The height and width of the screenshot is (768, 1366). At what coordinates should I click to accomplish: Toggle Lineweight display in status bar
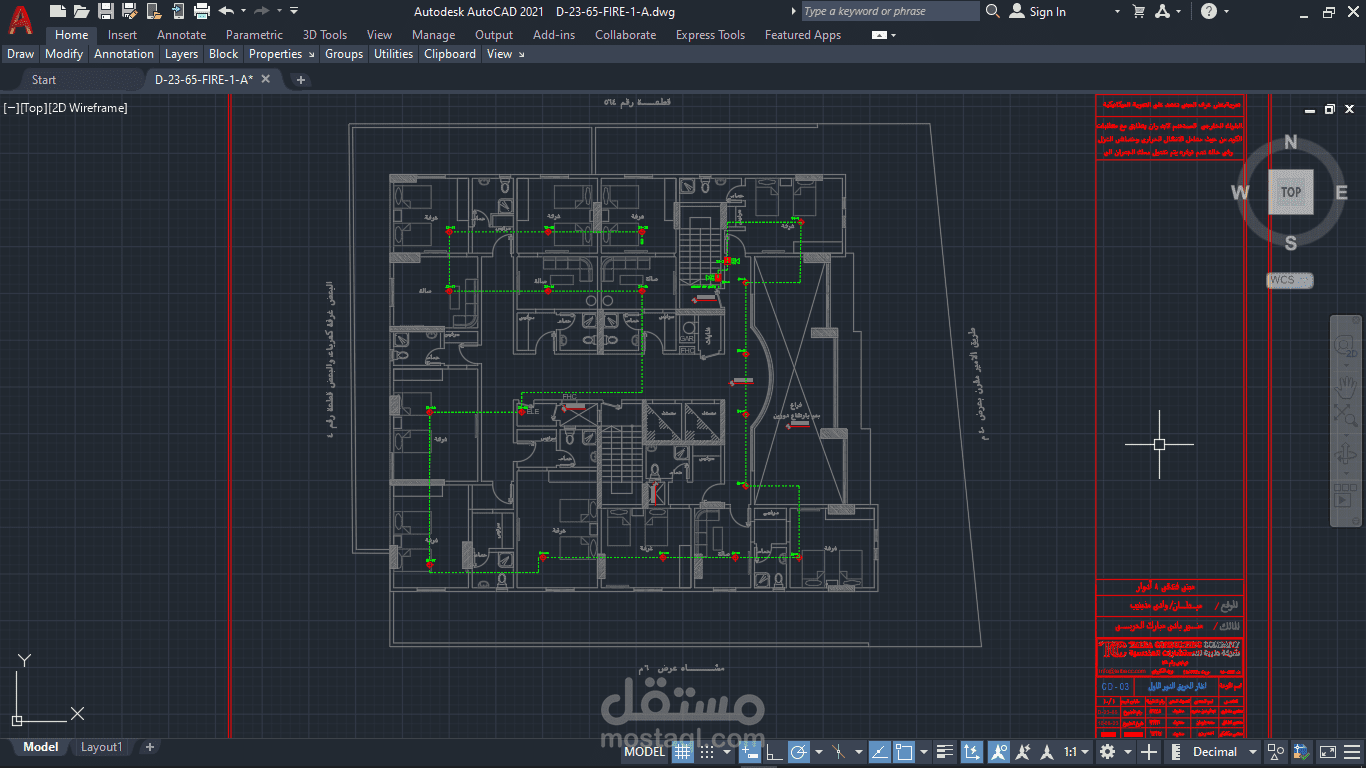pyautogui.click(x=946, y=752)
